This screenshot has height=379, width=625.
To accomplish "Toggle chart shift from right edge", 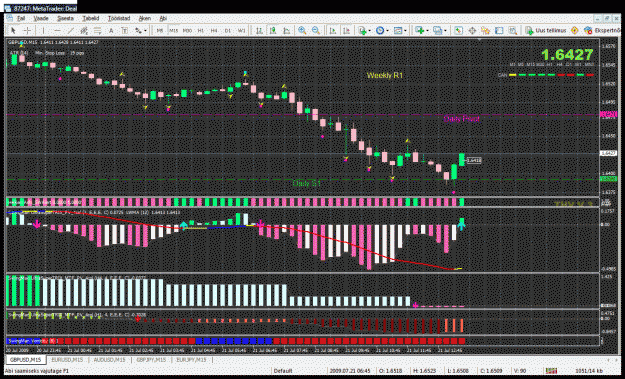I will (x=346, y=30).
